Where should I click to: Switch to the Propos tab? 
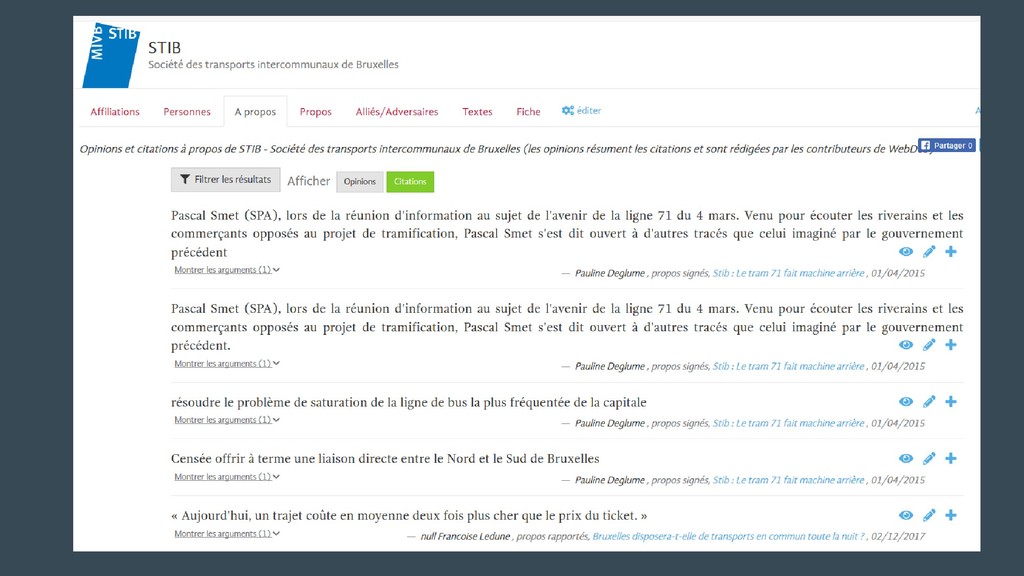[315, 112]
